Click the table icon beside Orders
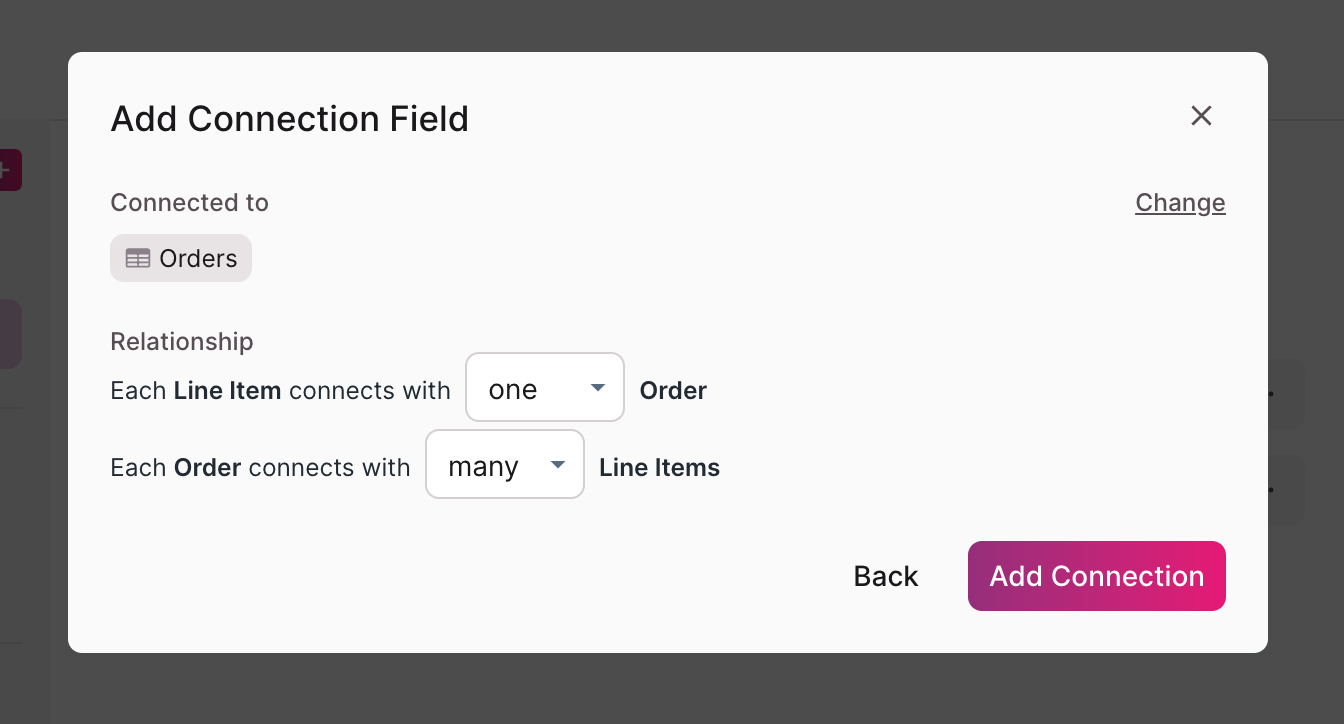 138,259
